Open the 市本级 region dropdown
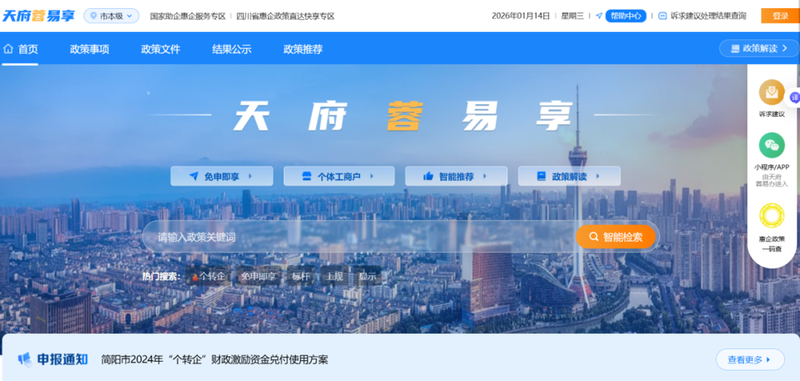The height and width of the screenshot is (381, 800). click(111, 16)
